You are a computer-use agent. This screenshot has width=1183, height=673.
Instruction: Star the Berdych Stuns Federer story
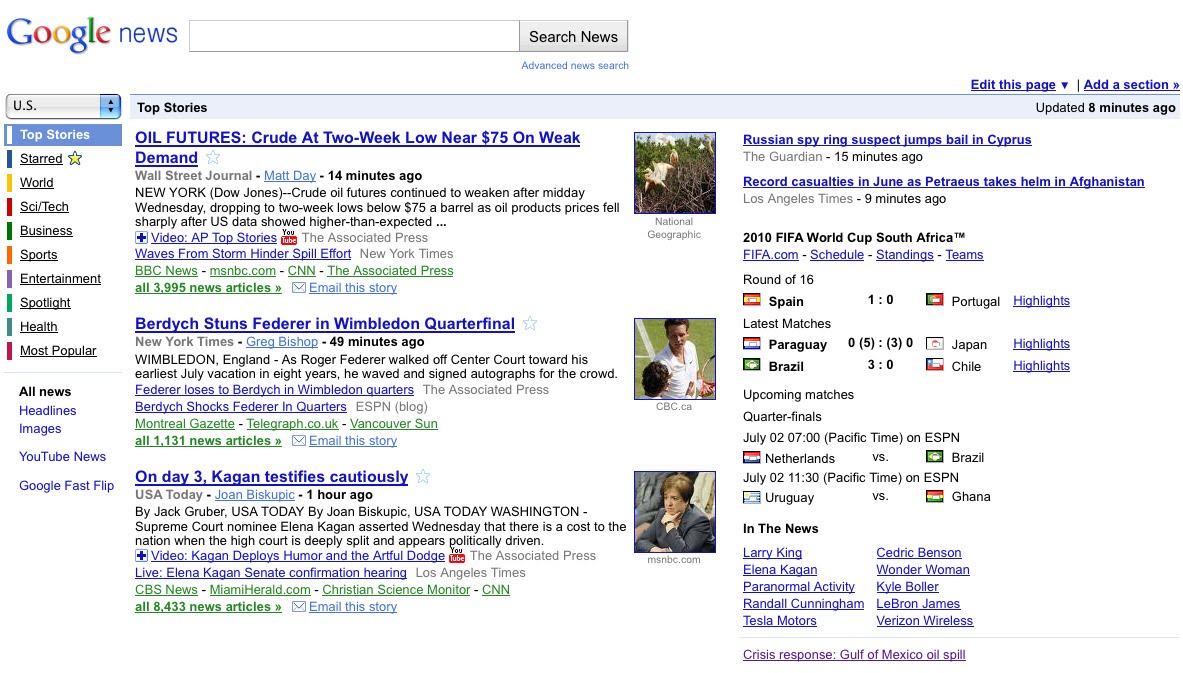point(530,324)
